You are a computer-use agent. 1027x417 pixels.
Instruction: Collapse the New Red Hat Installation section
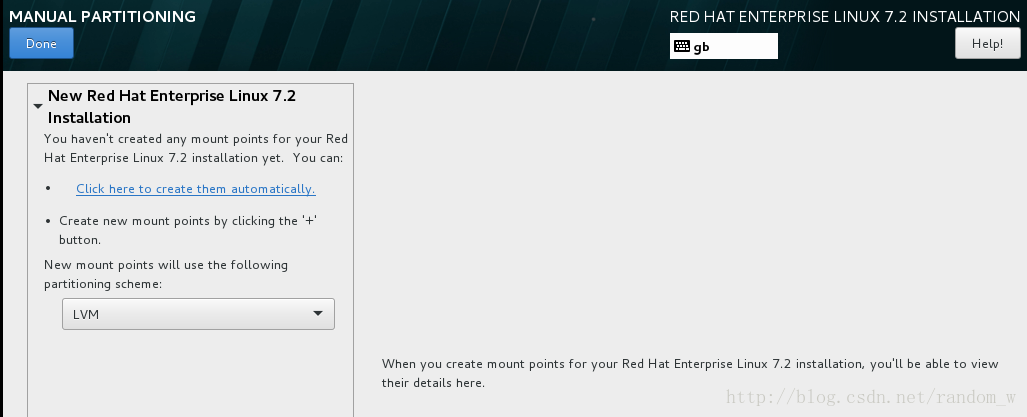[37, 107]
